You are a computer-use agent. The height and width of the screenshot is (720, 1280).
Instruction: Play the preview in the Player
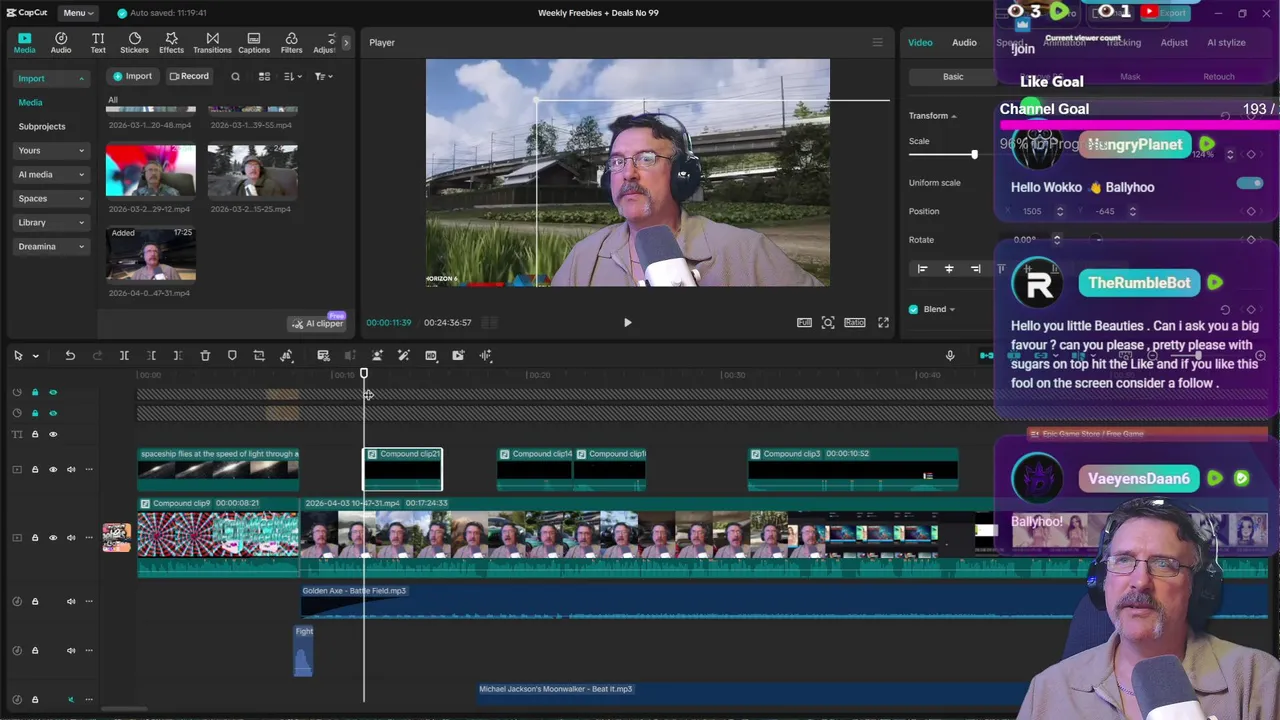coord(627,322)
